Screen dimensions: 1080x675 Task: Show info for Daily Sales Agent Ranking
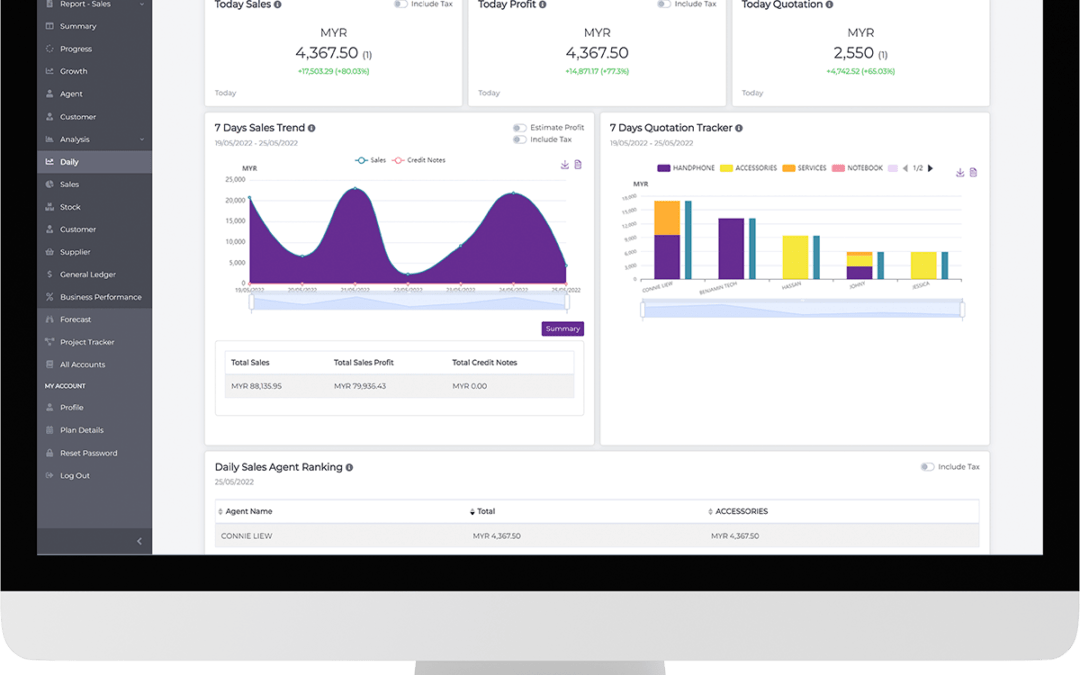tap(349, 467)
